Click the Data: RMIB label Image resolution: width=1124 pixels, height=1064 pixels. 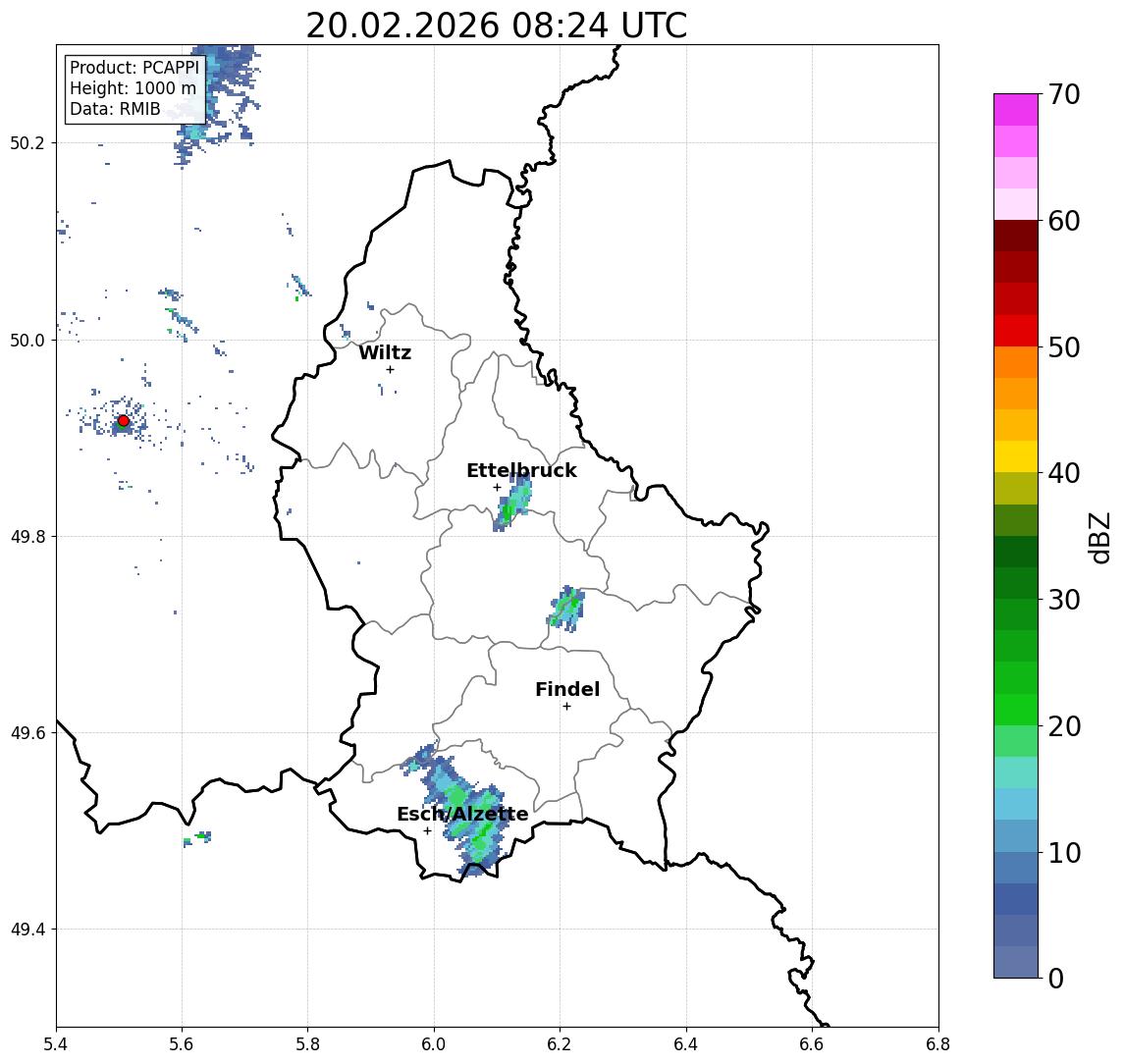pos(115,110)
